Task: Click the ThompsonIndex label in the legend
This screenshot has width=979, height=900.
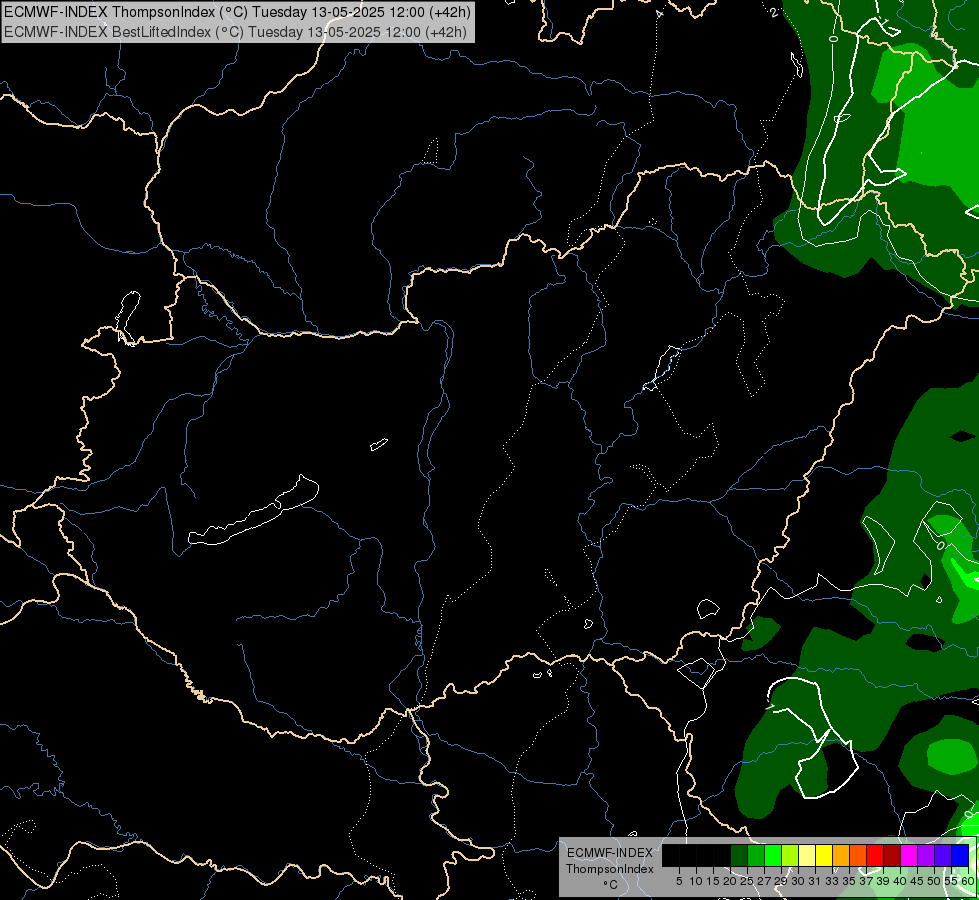Action: (x=610, y=869)
